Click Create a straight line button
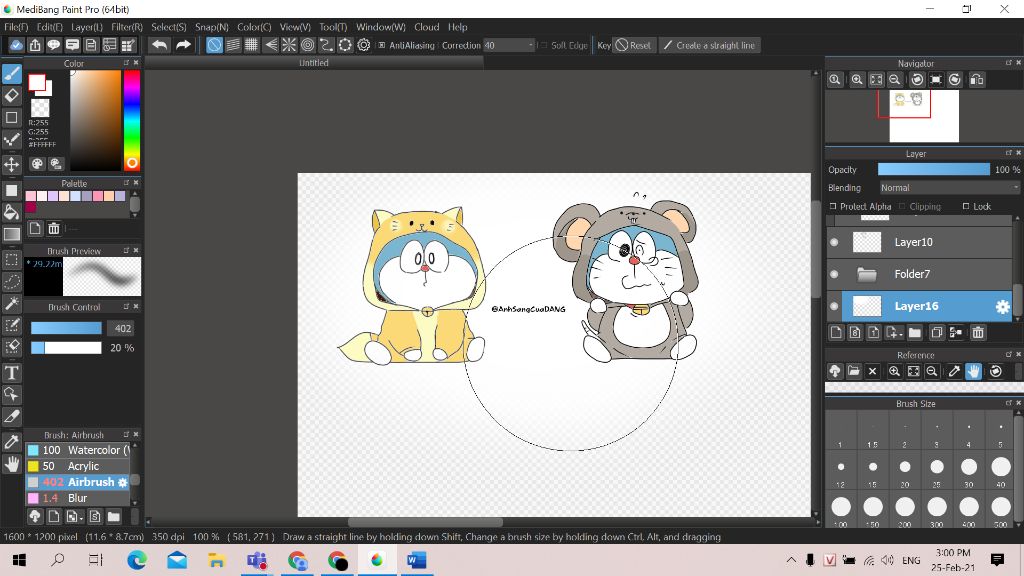The height and width of the screenshot is (576, 1024). click(709, 45)
